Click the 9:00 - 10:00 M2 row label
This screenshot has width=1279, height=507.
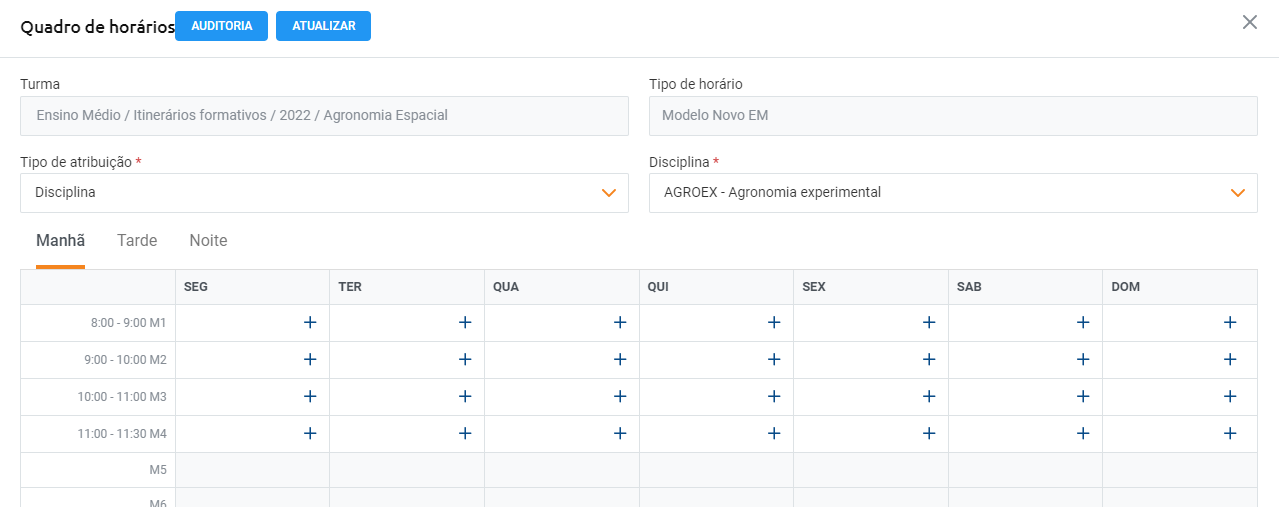[x=125, y=360]
